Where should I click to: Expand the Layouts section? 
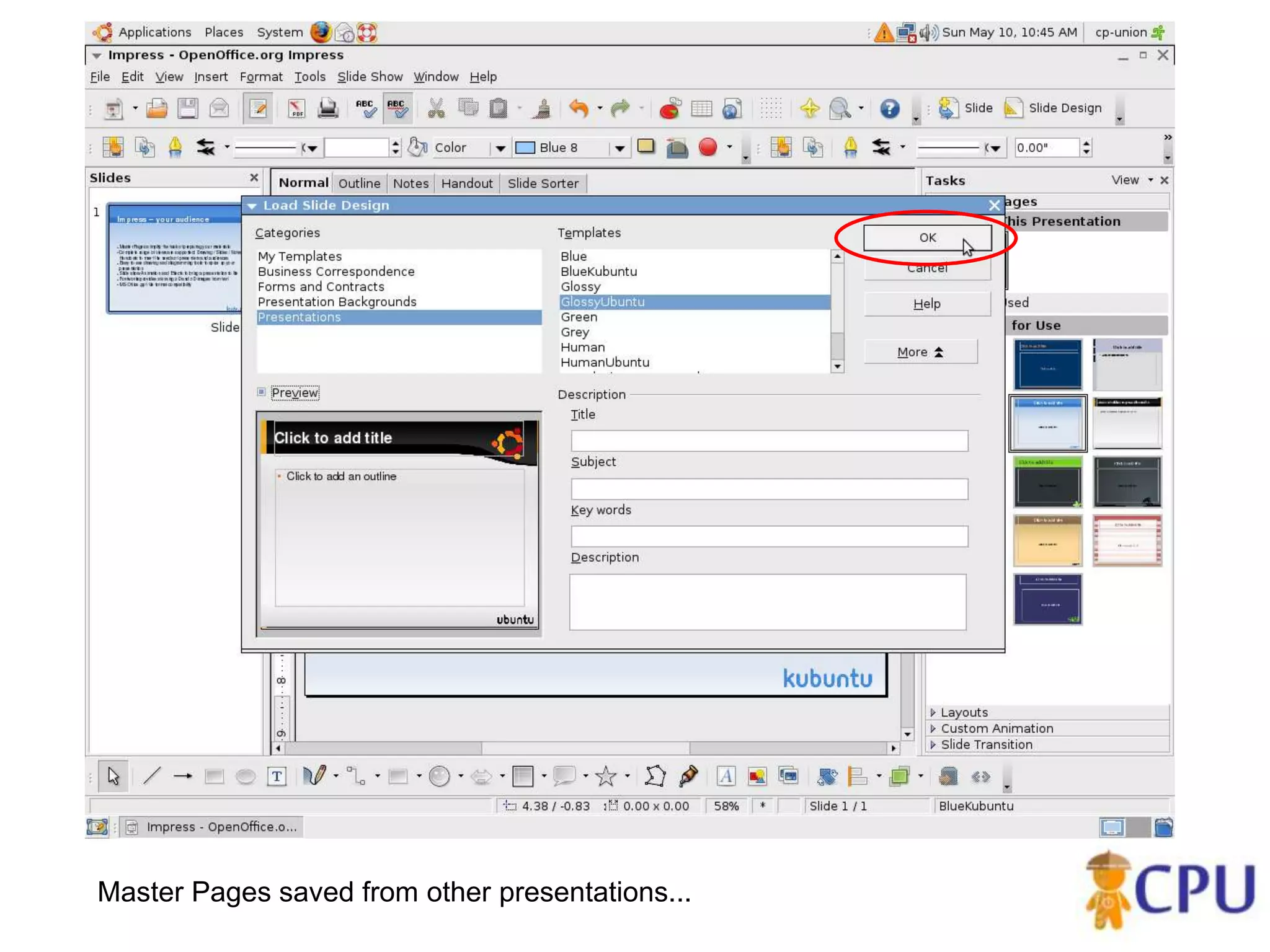964,712
